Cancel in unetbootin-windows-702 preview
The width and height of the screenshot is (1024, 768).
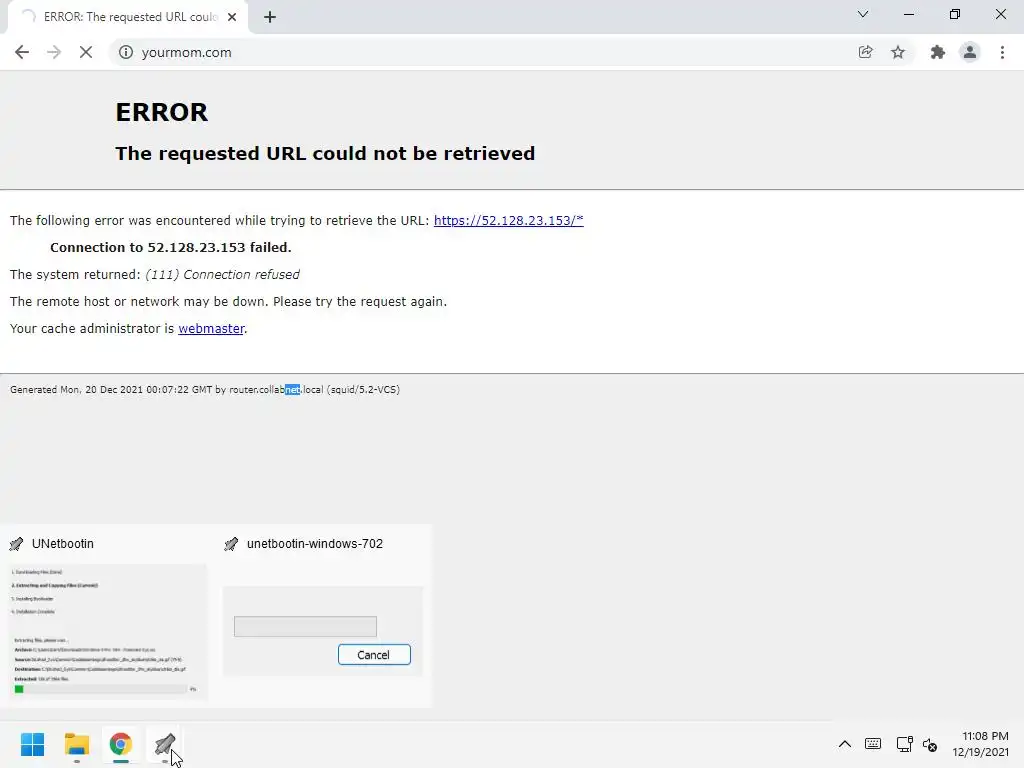coord(374,655)
